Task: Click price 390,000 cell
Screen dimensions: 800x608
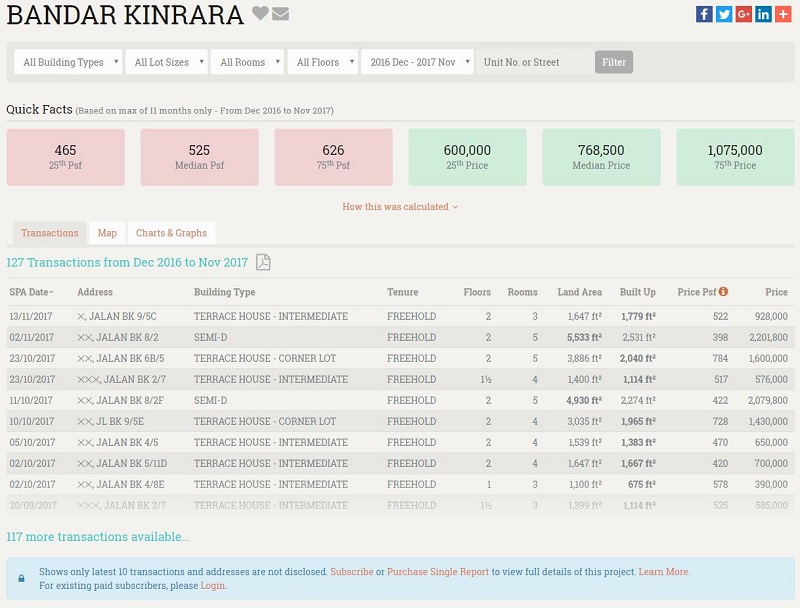Action: tap(771, 484)
